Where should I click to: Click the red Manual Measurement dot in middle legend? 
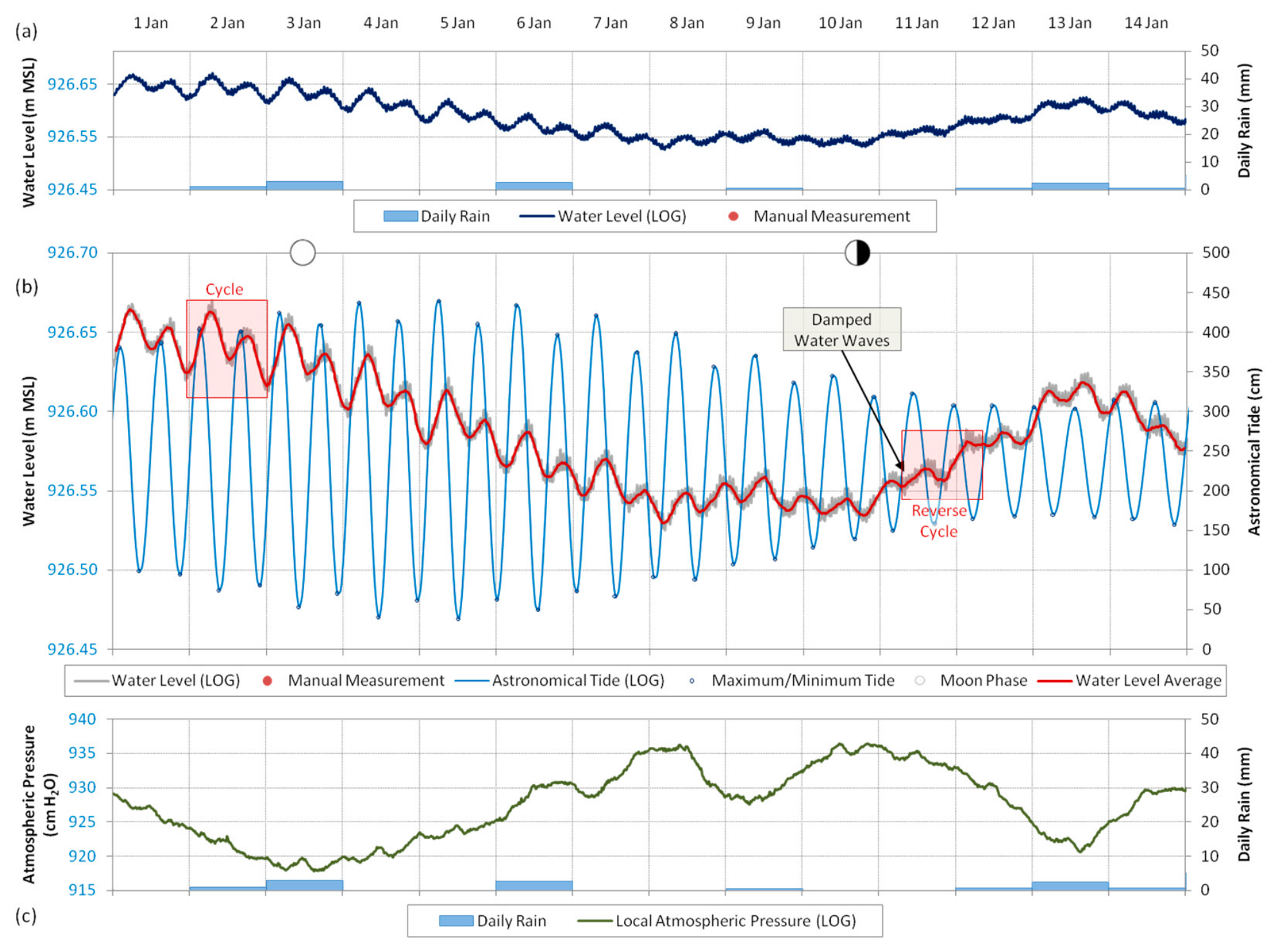point(267,680)
